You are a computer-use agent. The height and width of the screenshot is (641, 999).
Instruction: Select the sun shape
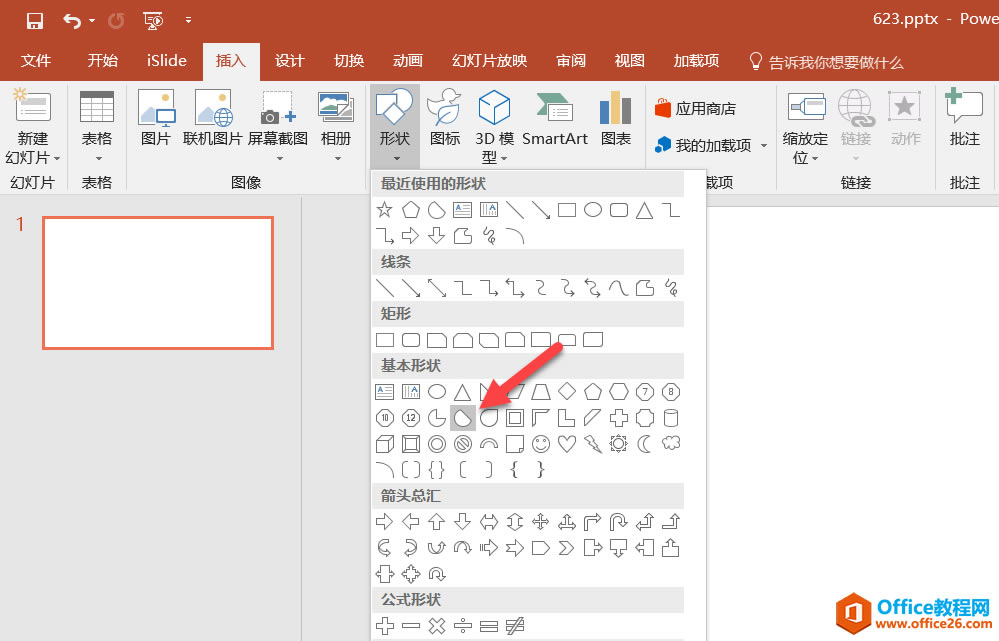[619, 443]
